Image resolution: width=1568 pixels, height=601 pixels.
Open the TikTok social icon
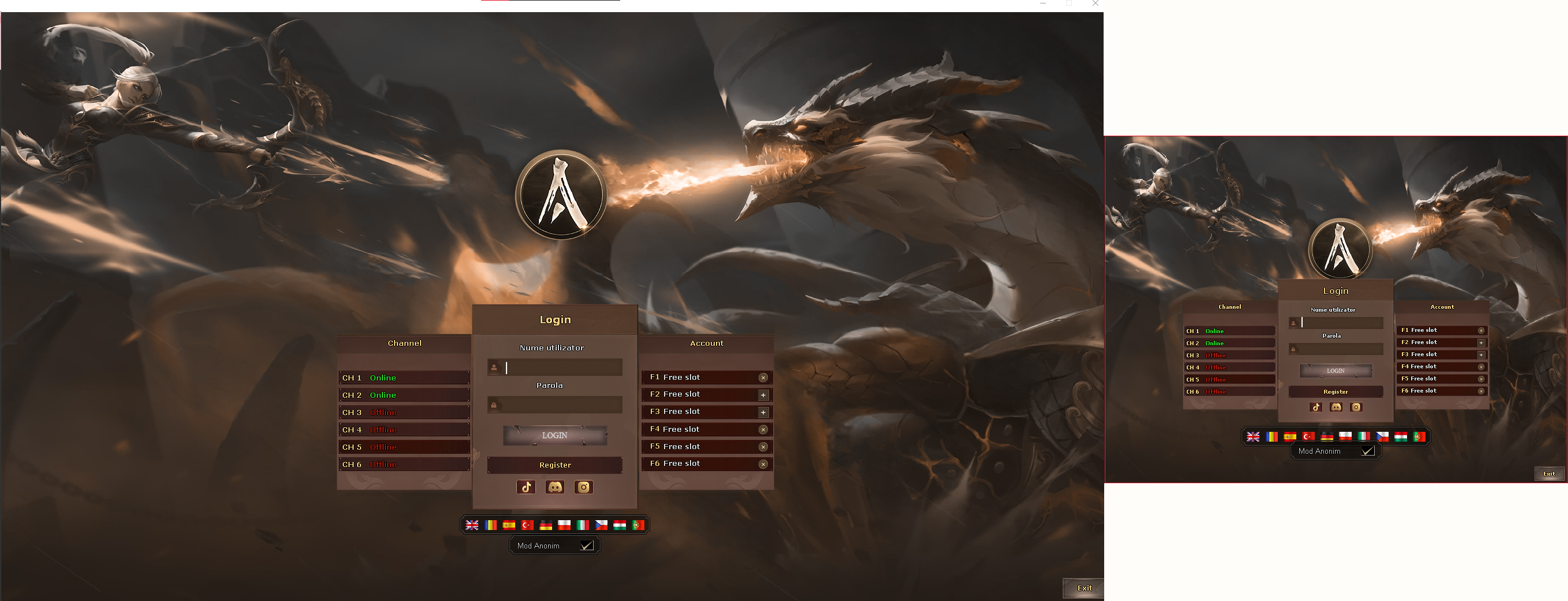click(526, 487)
